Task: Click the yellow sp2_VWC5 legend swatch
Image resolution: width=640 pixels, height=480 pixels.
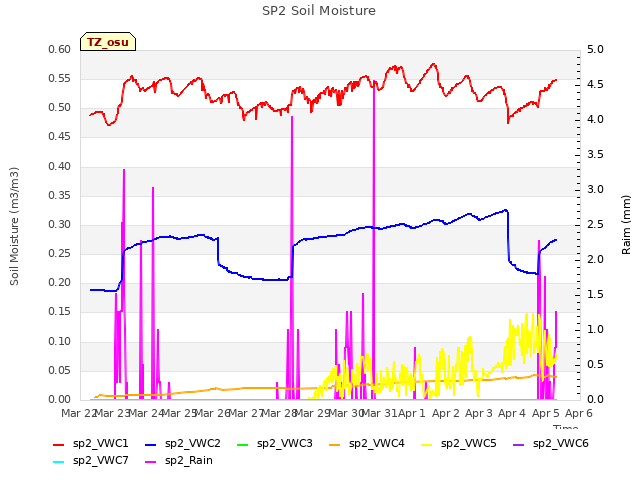Action: coord(427,444)
